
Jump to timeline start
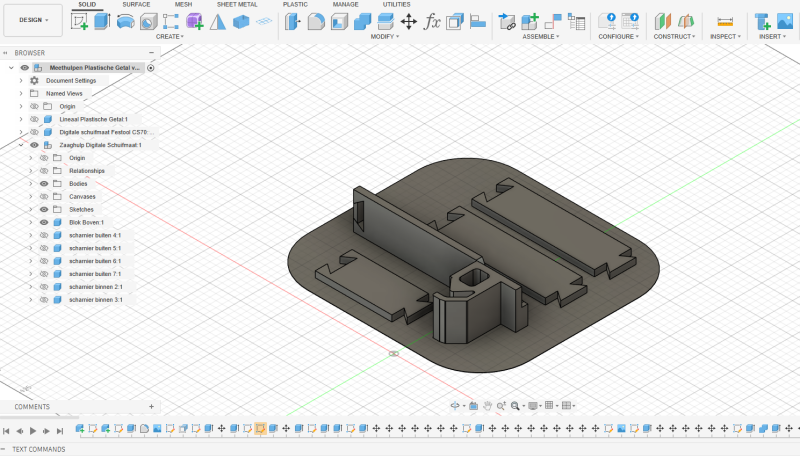pos(6,431)
